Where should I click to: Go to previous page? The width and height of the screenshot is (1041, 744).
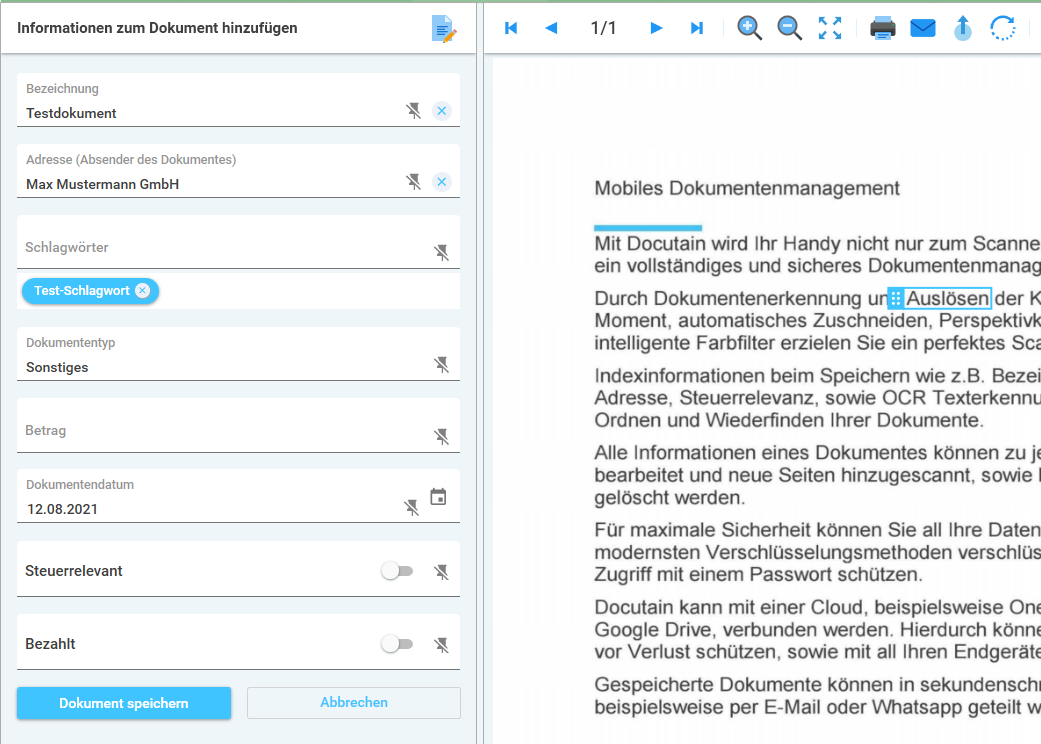click(551, 28)
